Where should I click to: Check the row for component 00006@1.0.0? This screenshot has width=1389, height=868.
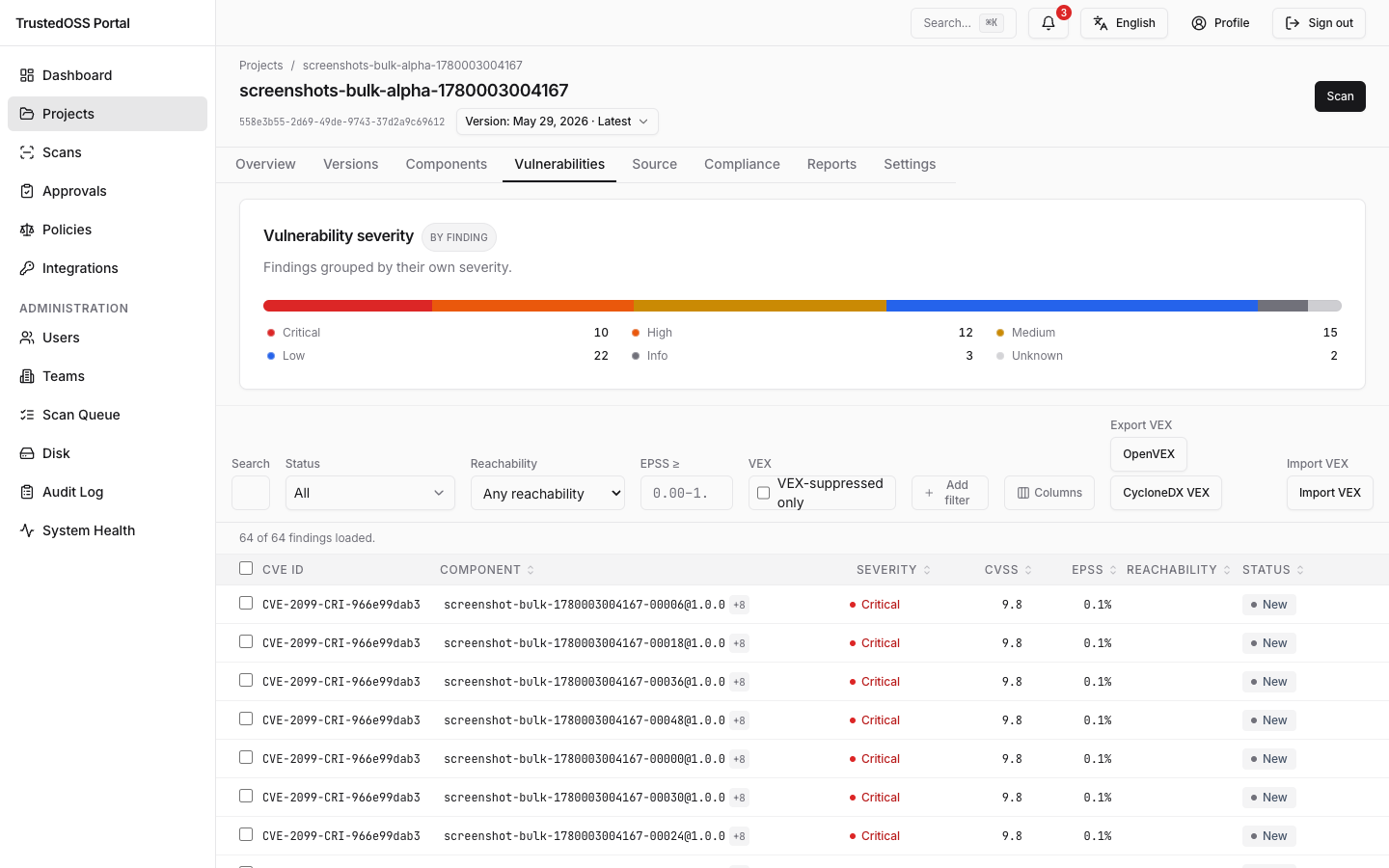point(246,603)
